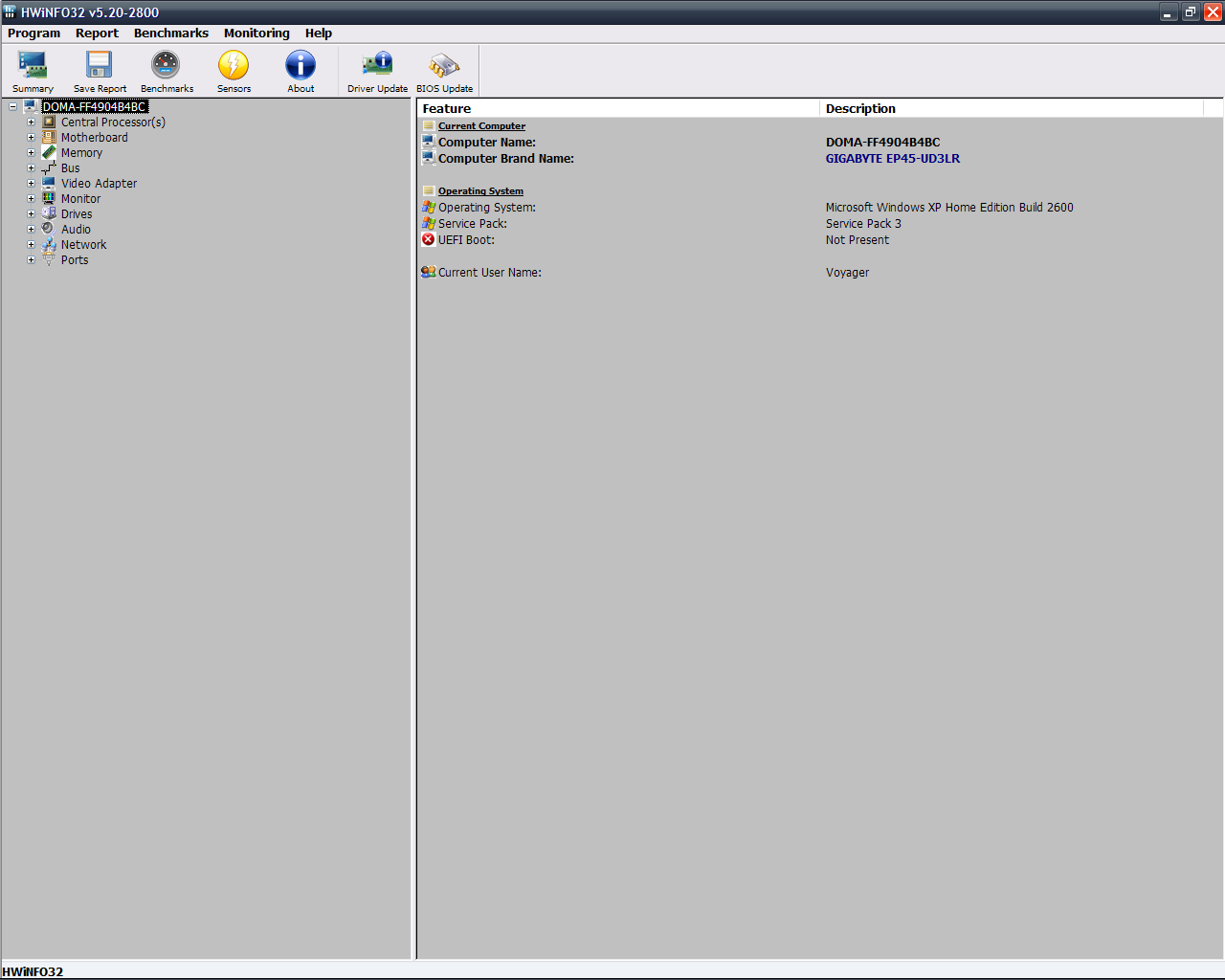Open the Driver Update tool
The image size is (1225, 980).
[377, 71]
